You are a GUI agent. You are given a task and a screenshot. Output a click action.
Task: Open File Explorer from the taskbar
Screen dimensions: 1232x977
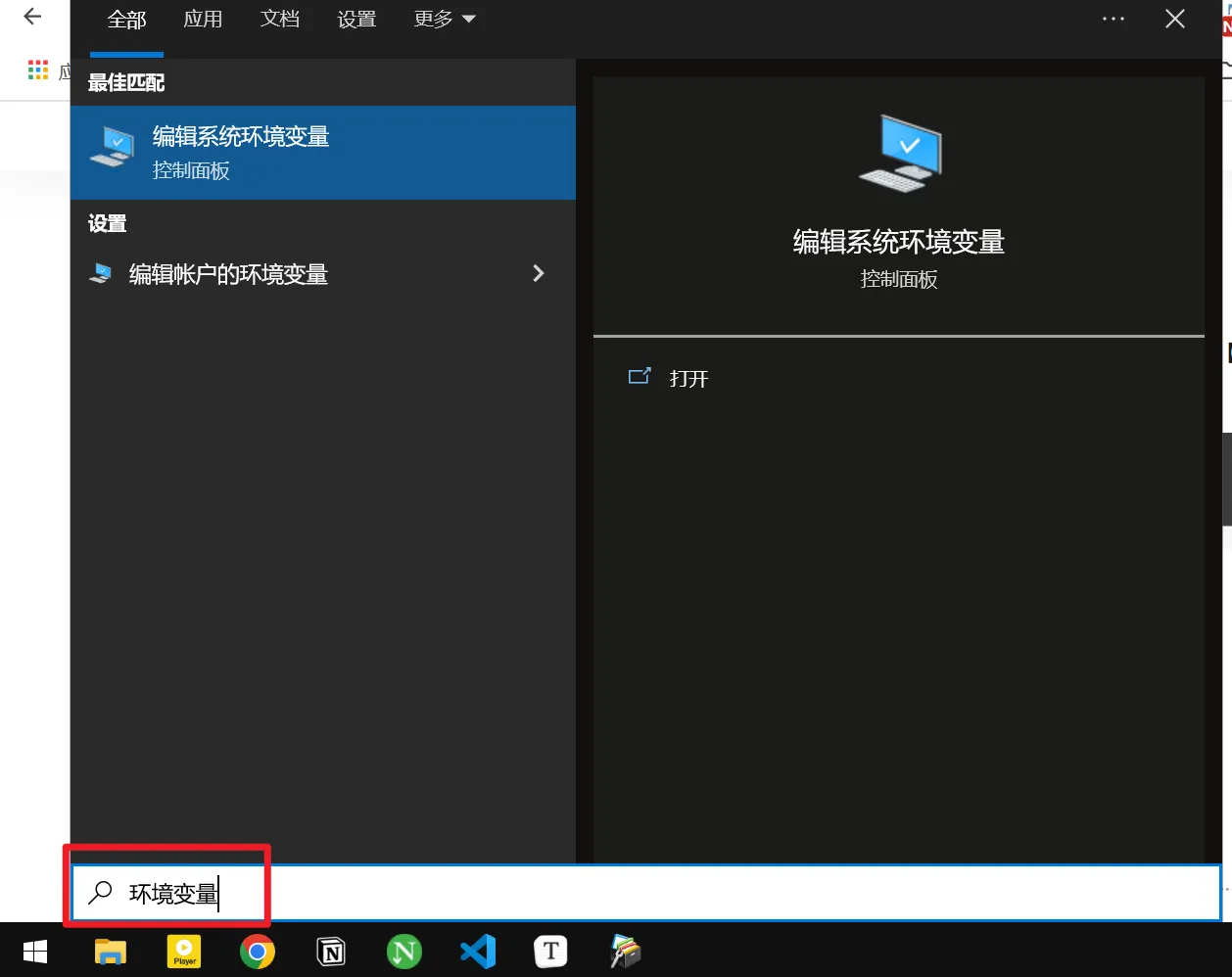[x=110, y=952]
